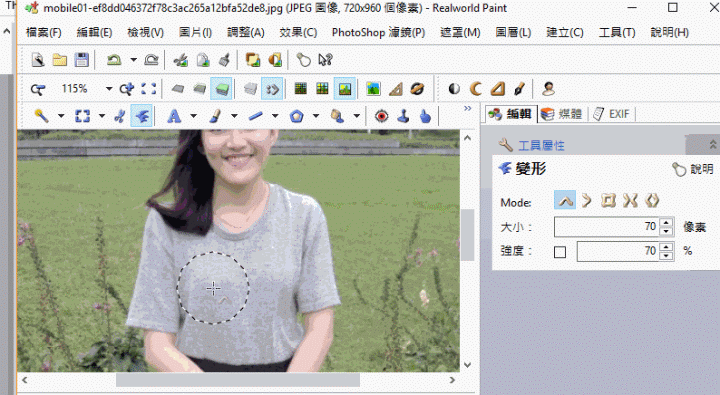The width and height of the screenshot is (720, 395).
Task: Select the finger smudge tool
Action: pyautogui.click(x=425, y=116)
